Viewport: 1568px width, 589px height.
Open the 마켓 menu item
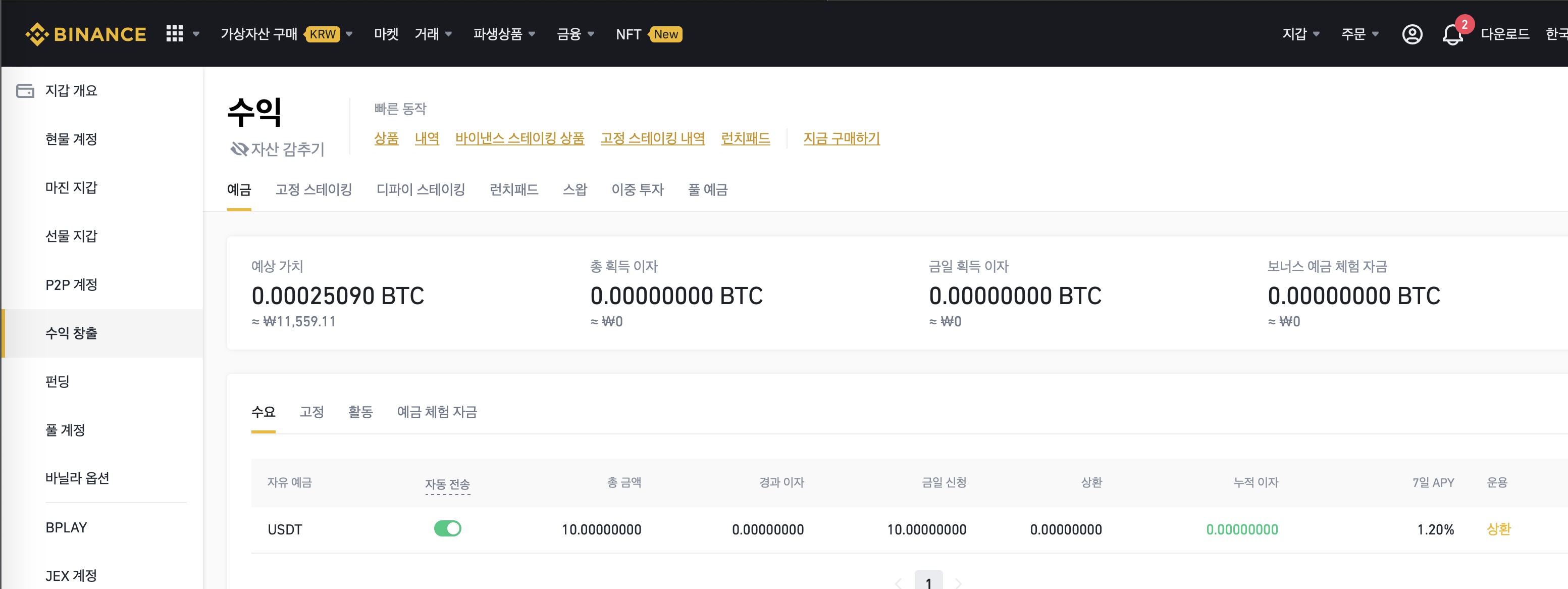pos(386,34)
